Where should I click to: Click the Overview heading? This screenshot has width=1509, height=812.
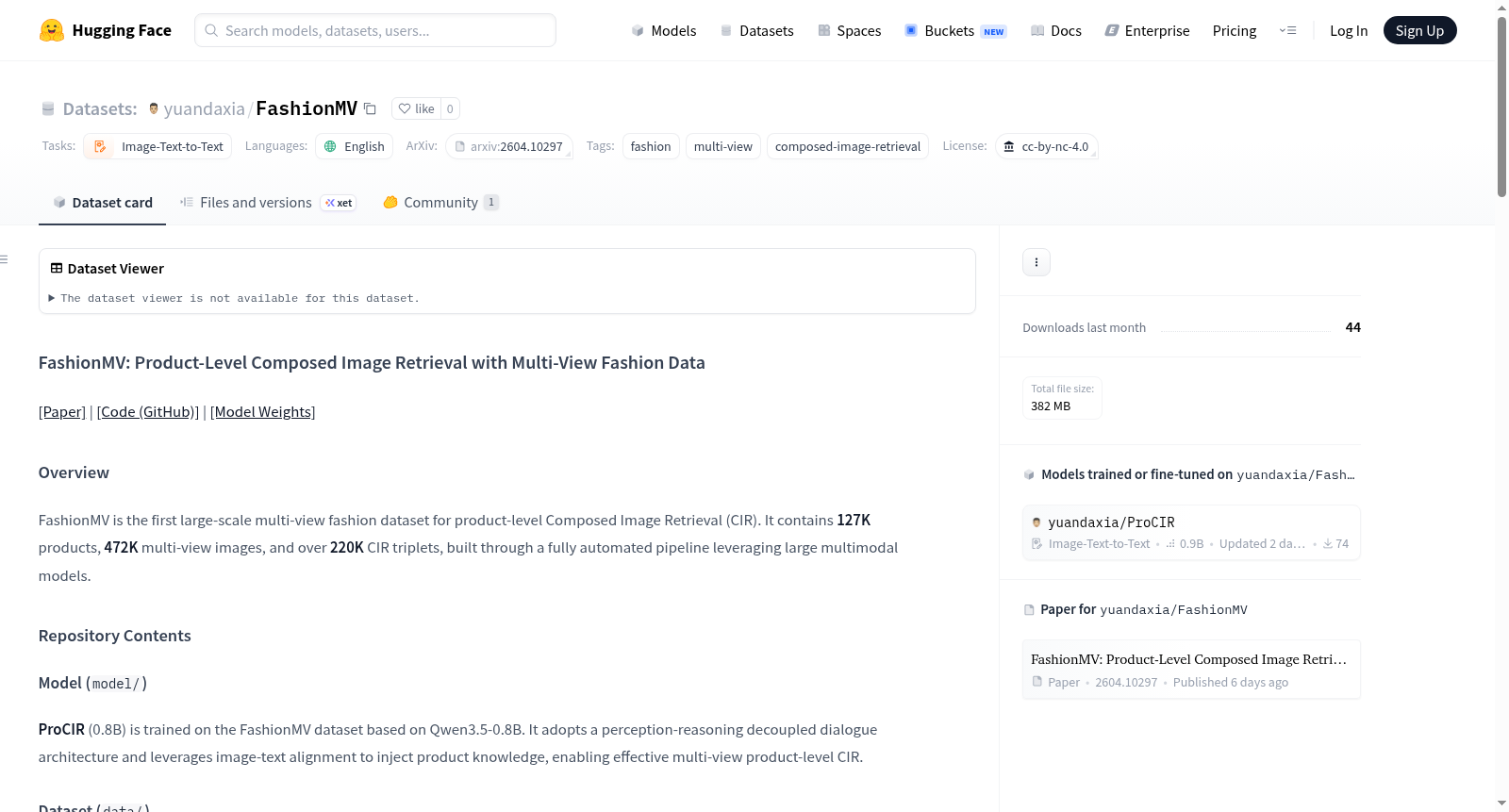point(74,472)
